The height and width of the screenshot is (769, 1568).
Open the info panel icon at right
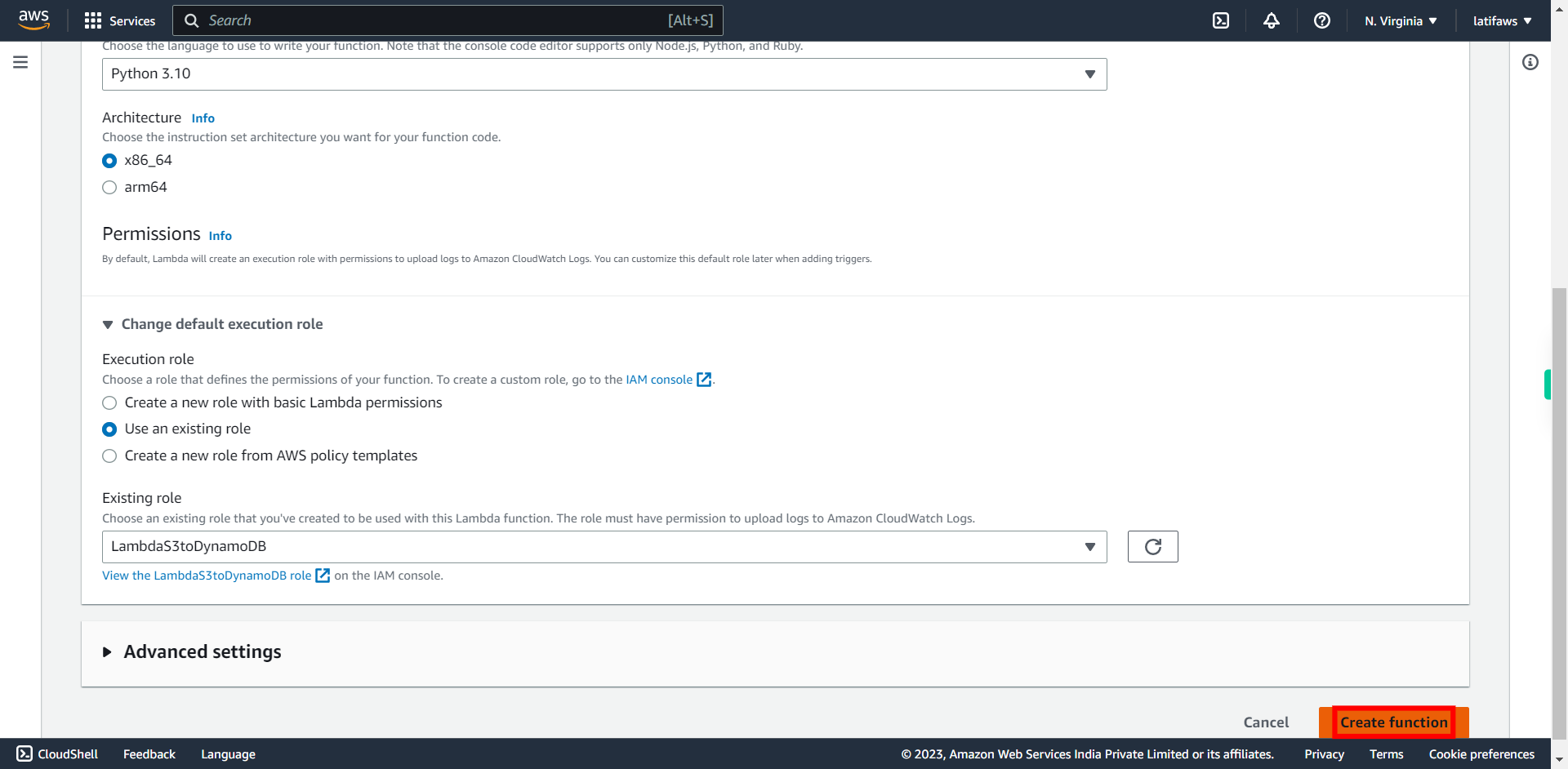[1530, 62]
